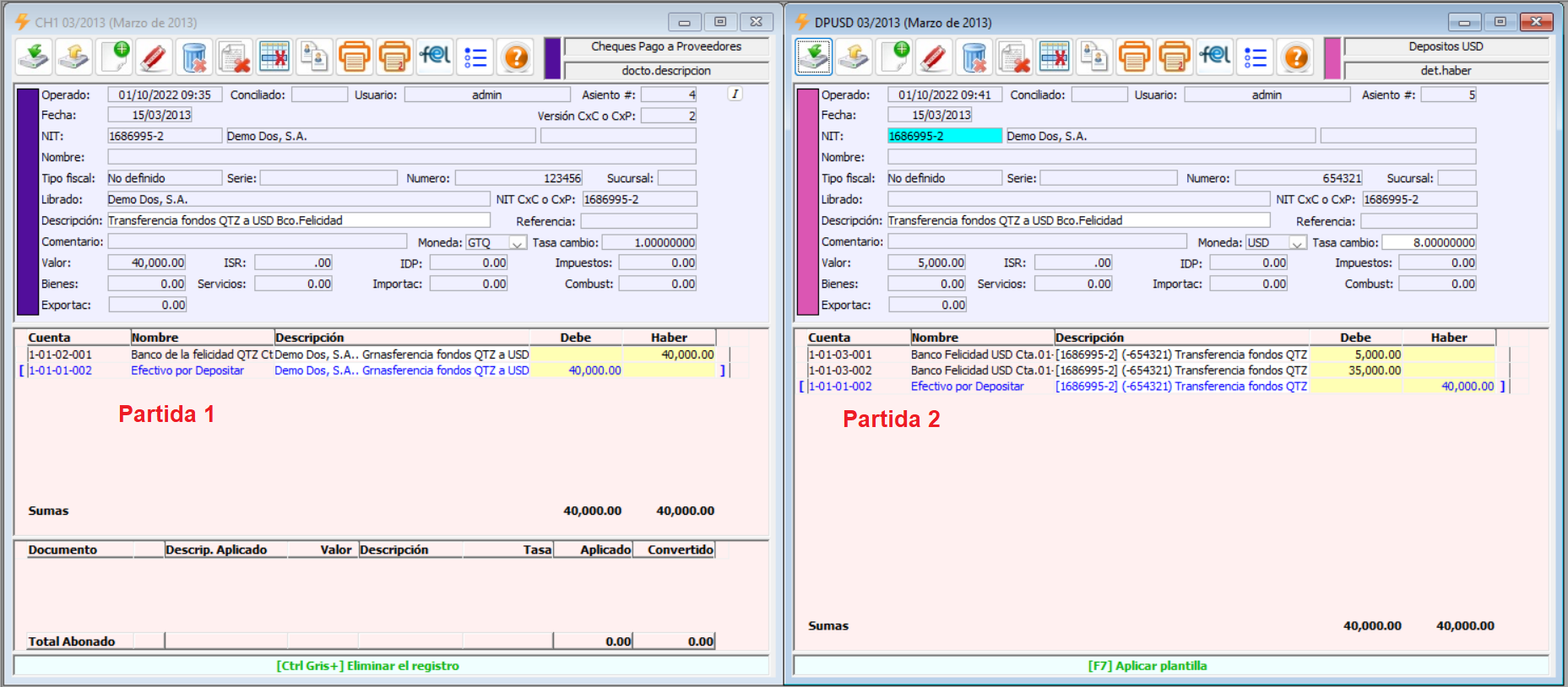
Task: Click the FEL icon in the CH1 window
Action: [x=435, y=57]
